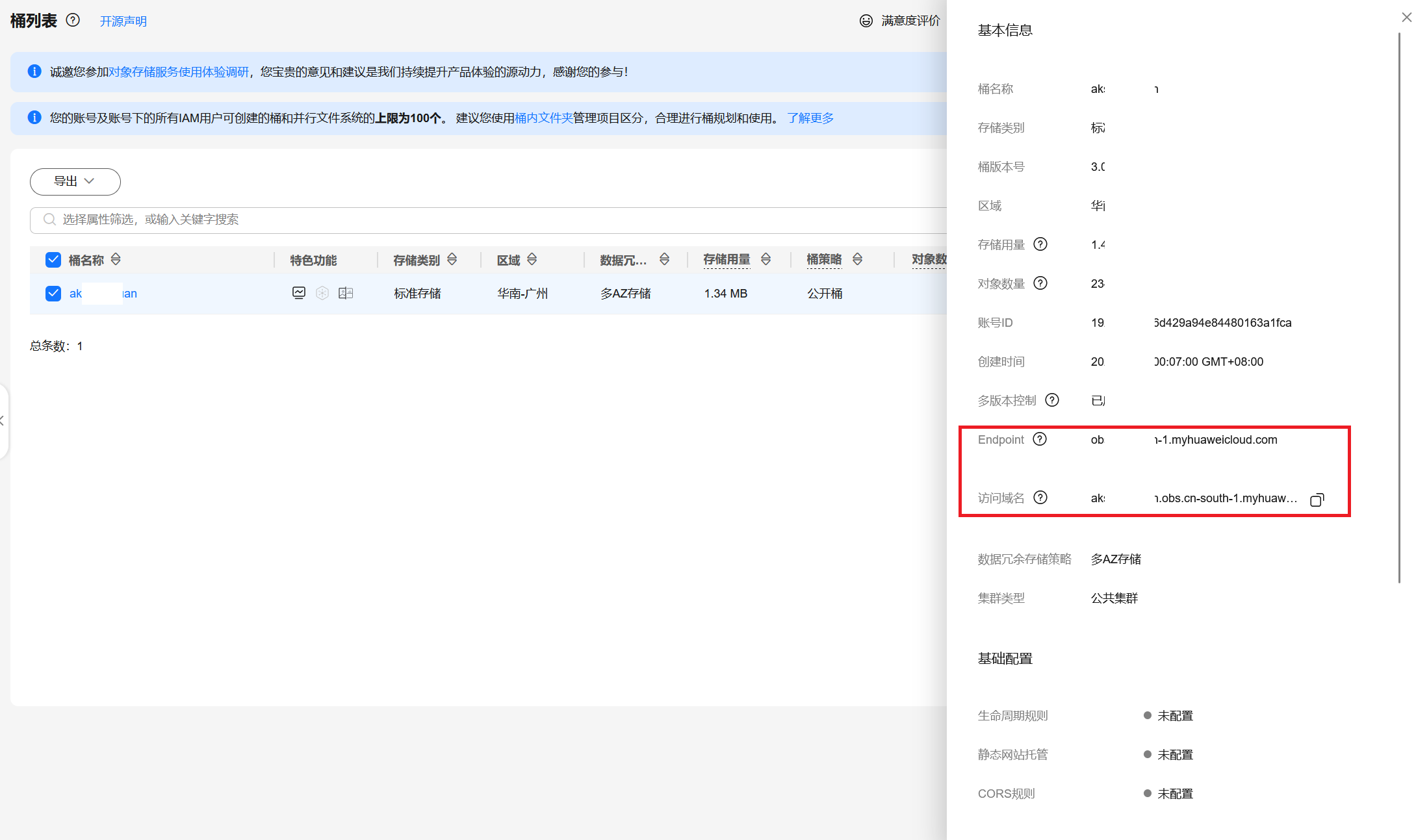Sort table by 存储用量 column

pos(766,259)
